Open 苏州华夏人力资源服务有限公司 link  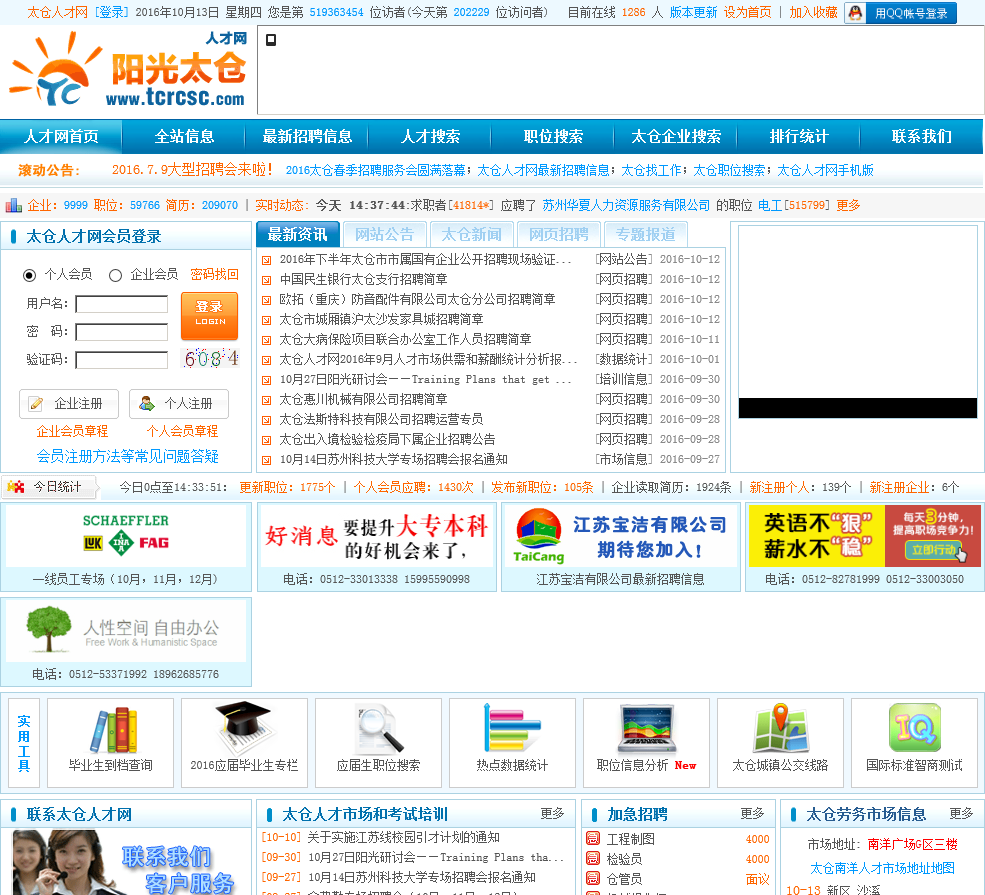tap(626, 205)
